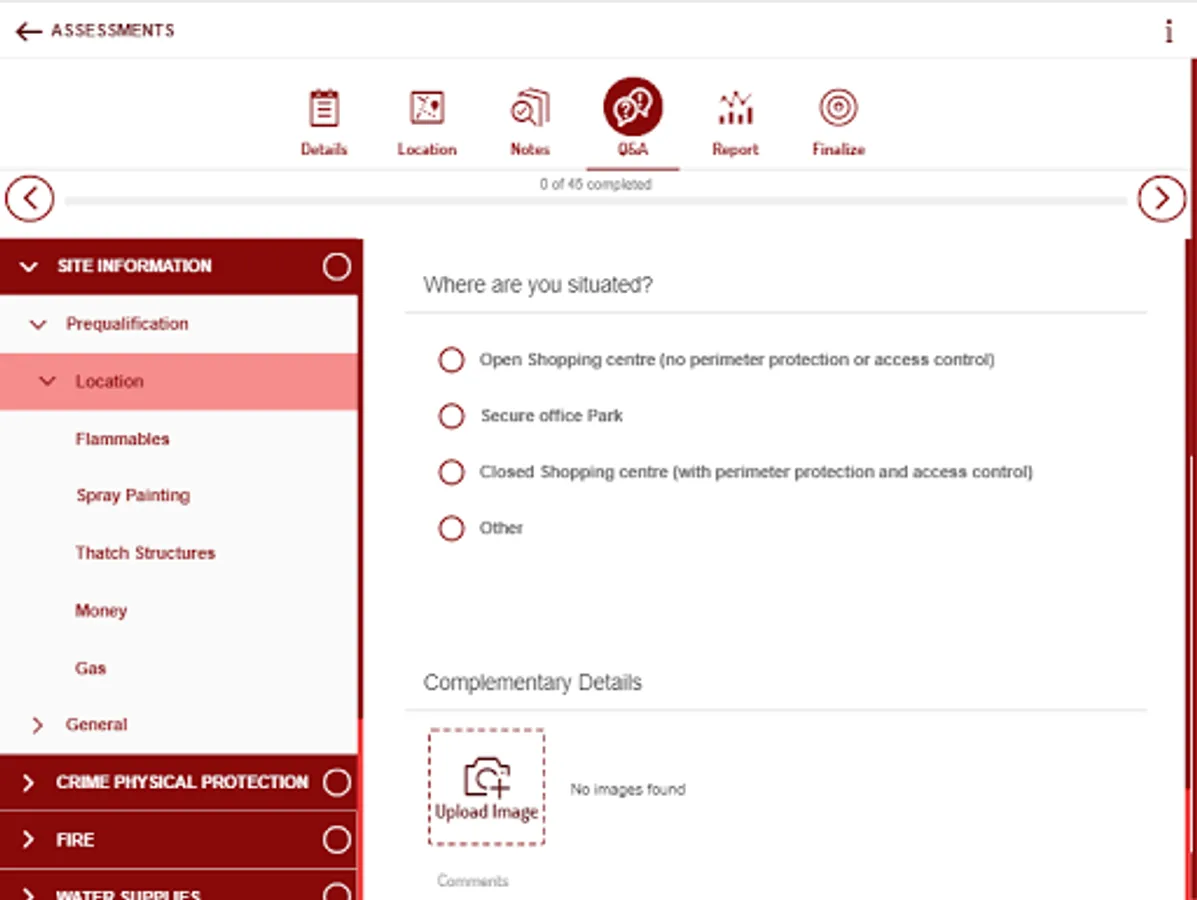
Task: Click the Upload Image camera box
Action: (486, 787)
